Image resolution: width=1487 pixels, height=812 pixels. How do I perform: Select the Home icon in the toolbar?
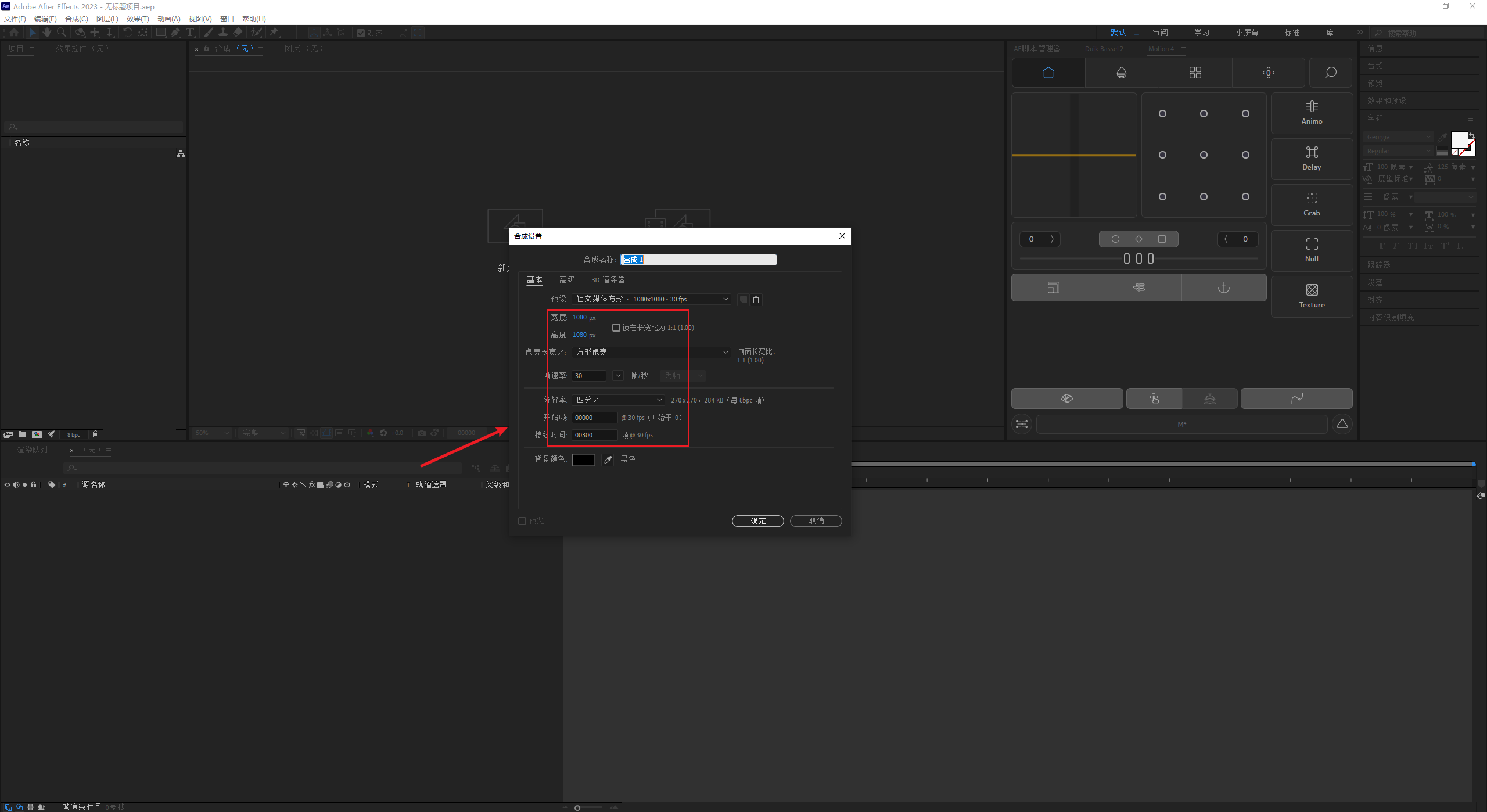[x=14, y=33]
